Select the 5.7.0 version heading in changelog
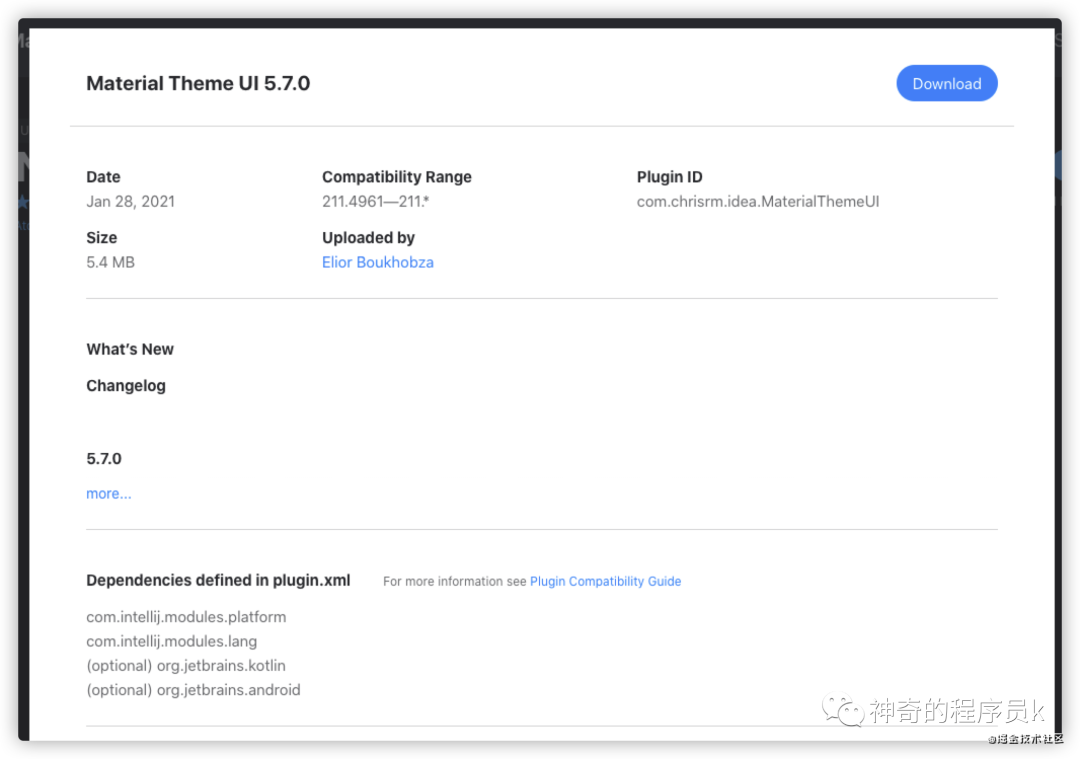Image resolution: width=1080 pixels, height=759 pixels. coord(104,458)
